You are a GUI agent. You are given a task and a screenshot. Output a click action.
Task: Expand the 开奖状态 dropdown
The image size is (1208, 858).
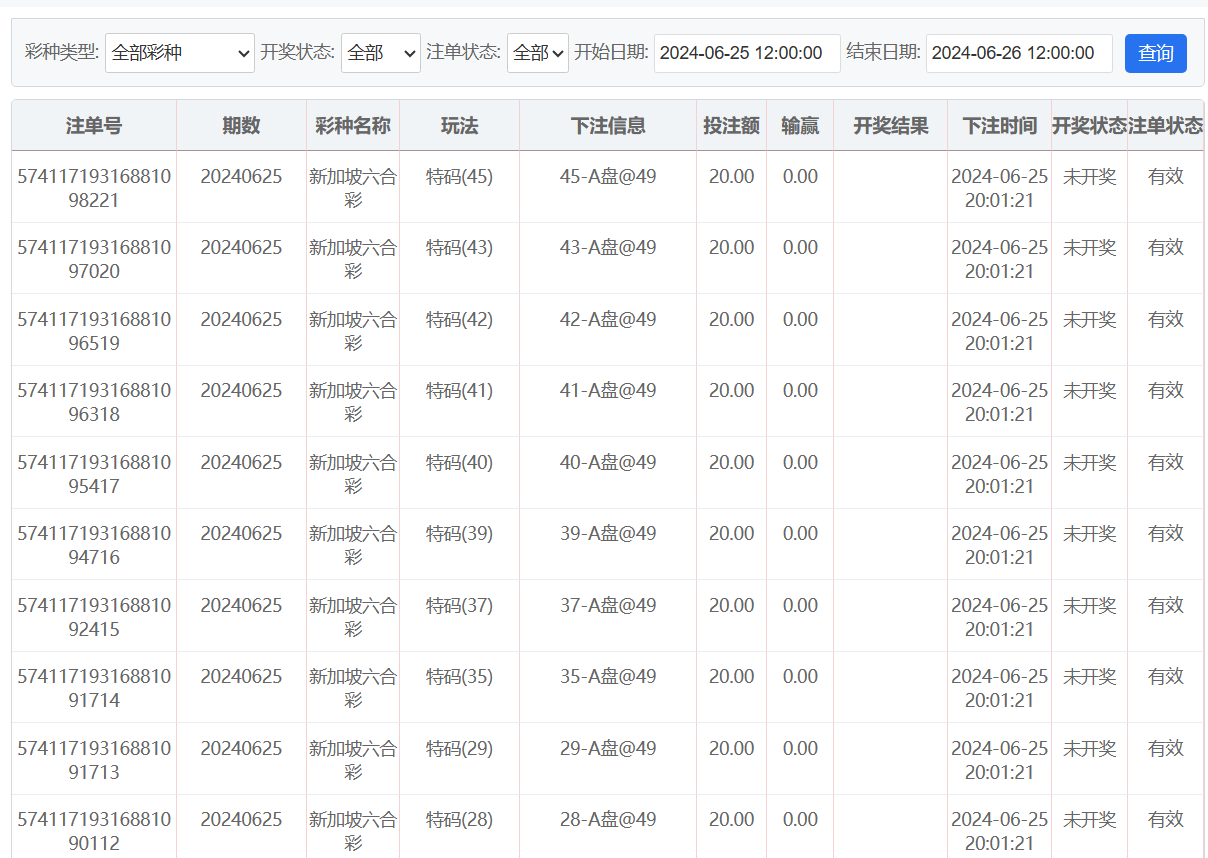click(x=381, y=53)
